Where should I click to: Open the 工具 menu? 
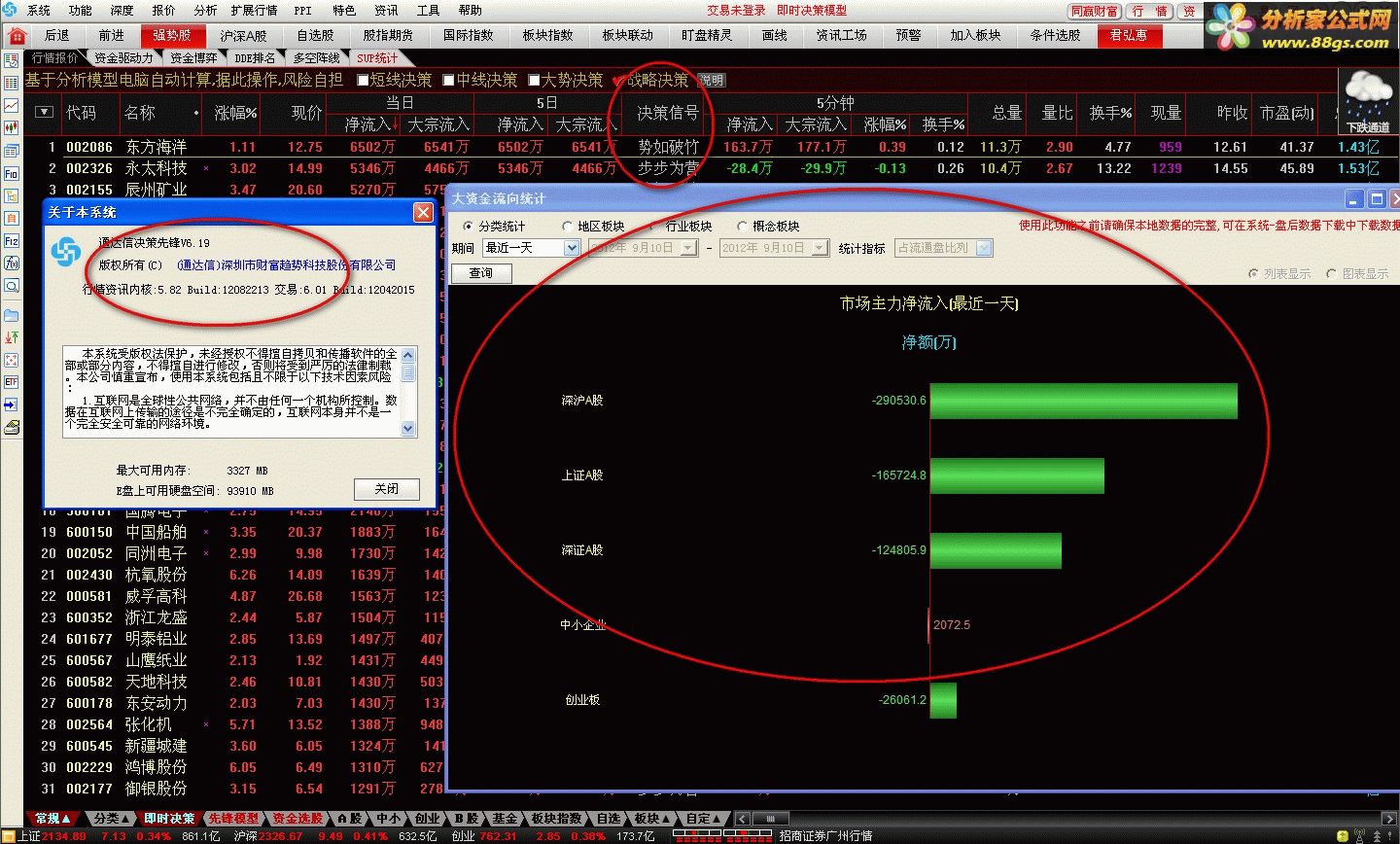point(428,11)
